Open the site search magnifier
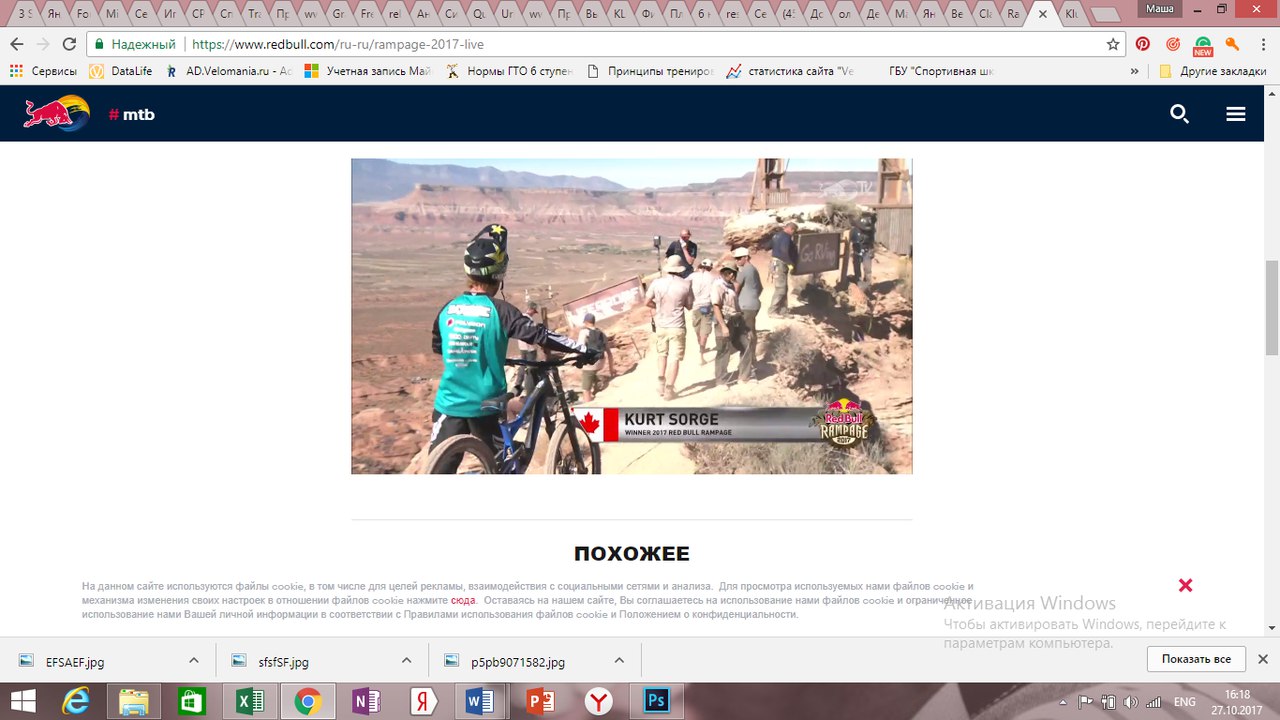 (1180, 114)
